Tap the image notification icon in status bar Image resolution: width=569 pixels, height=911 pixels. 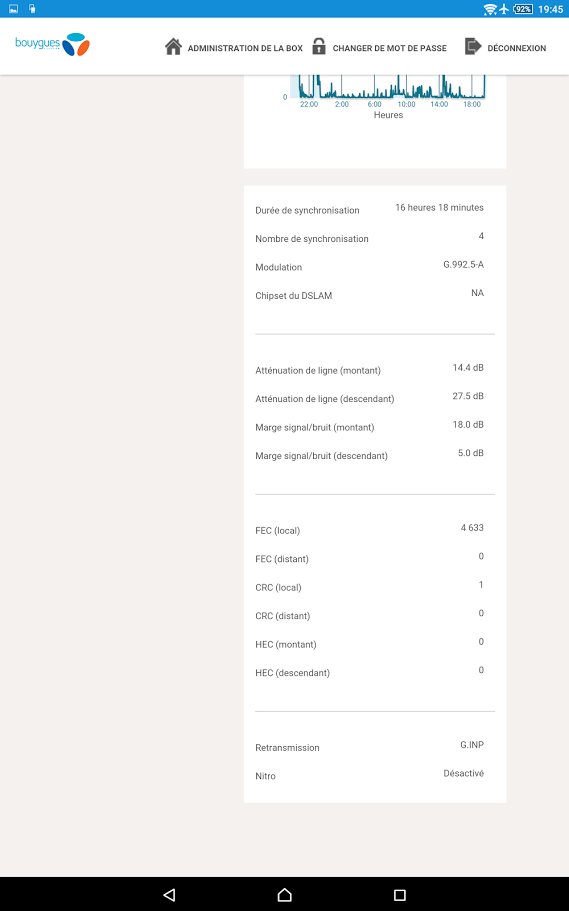[x=13, y=9]
